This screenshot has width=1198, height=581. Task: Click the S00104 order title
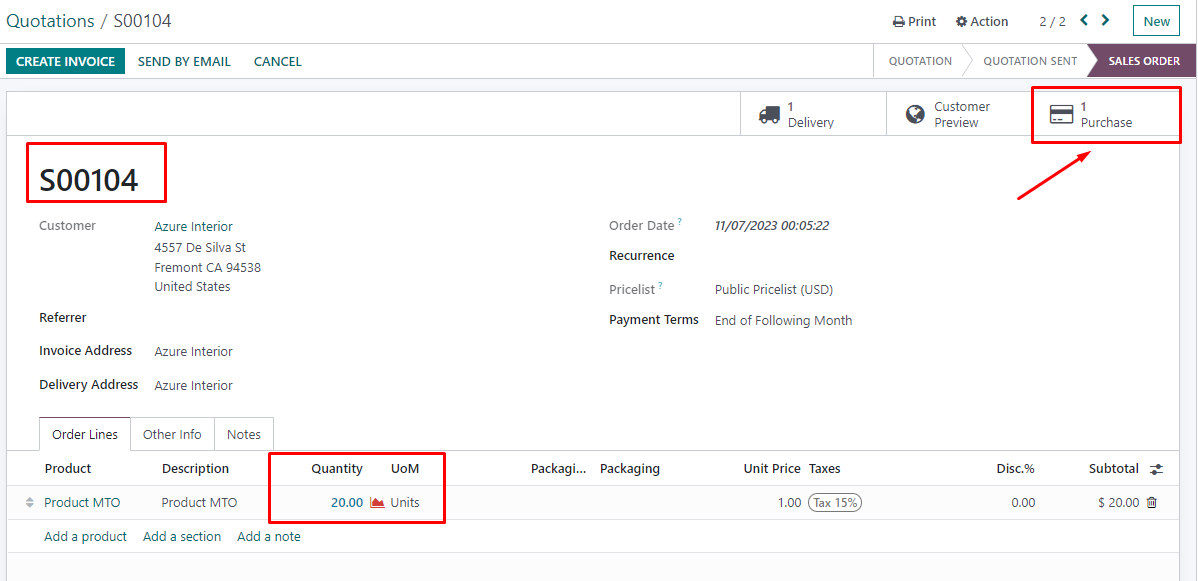(89, 180)
